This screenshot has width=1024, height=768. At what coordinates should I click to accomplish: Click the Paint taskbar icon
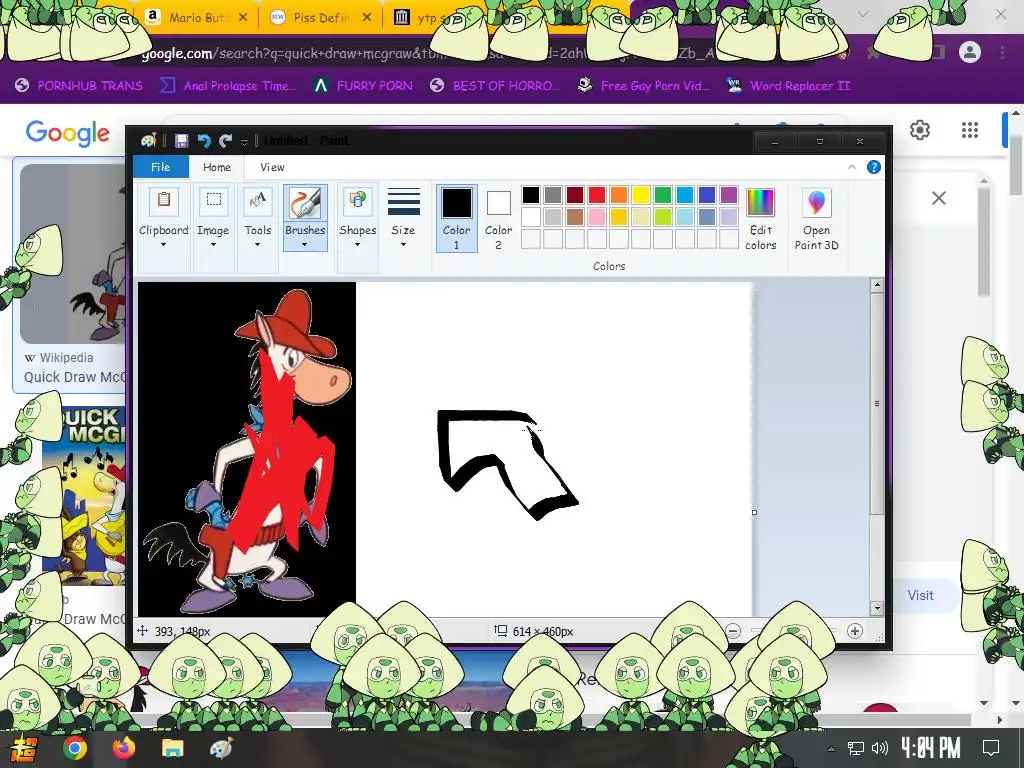(221, 748)
